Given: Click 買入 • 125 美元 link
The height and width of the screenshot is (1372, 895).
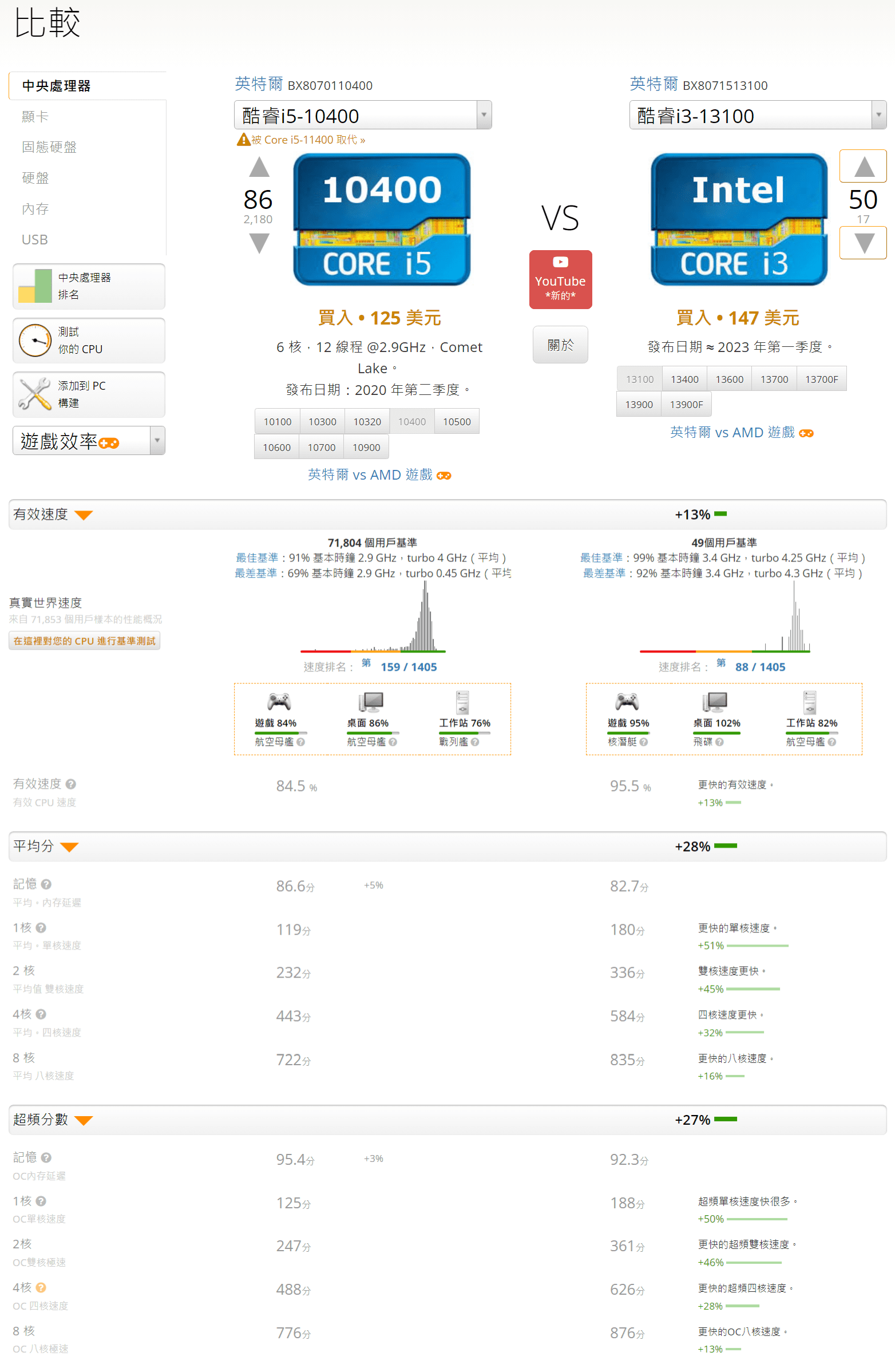Looking at the screenshot, I should pyautogui.click(x=380, y=318).
